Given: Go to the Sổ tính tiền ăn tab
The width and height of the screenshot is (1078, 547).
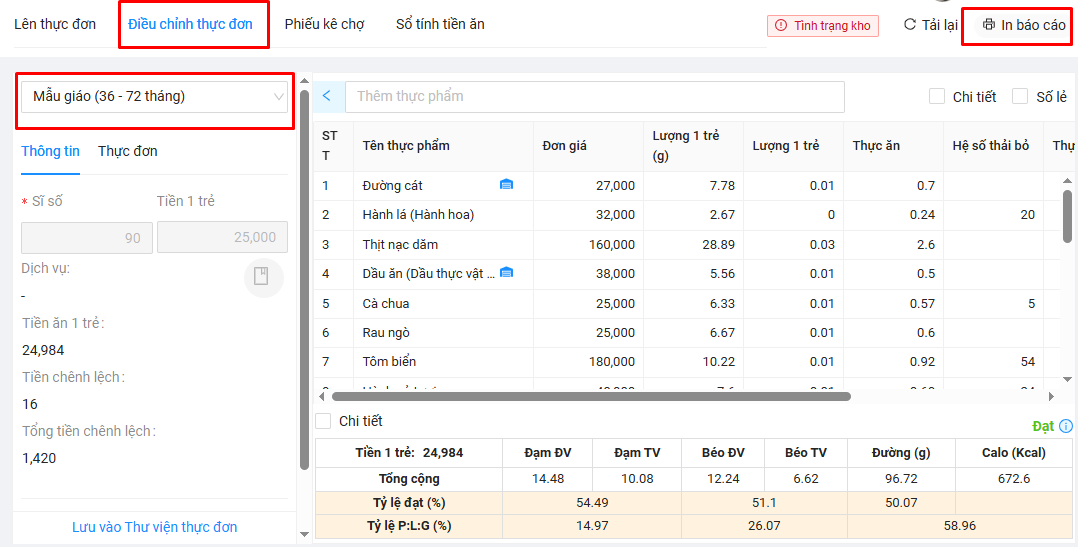Looking at the screenshot, I should (x=440, y=24).
